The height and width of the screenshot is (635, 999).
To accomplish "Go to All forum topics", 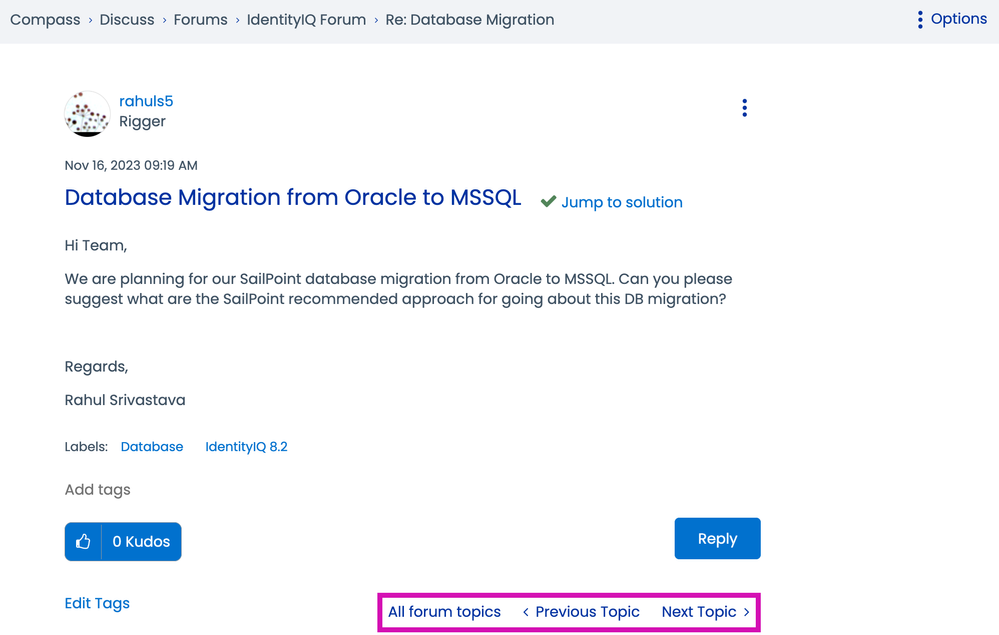I will 444,612.
